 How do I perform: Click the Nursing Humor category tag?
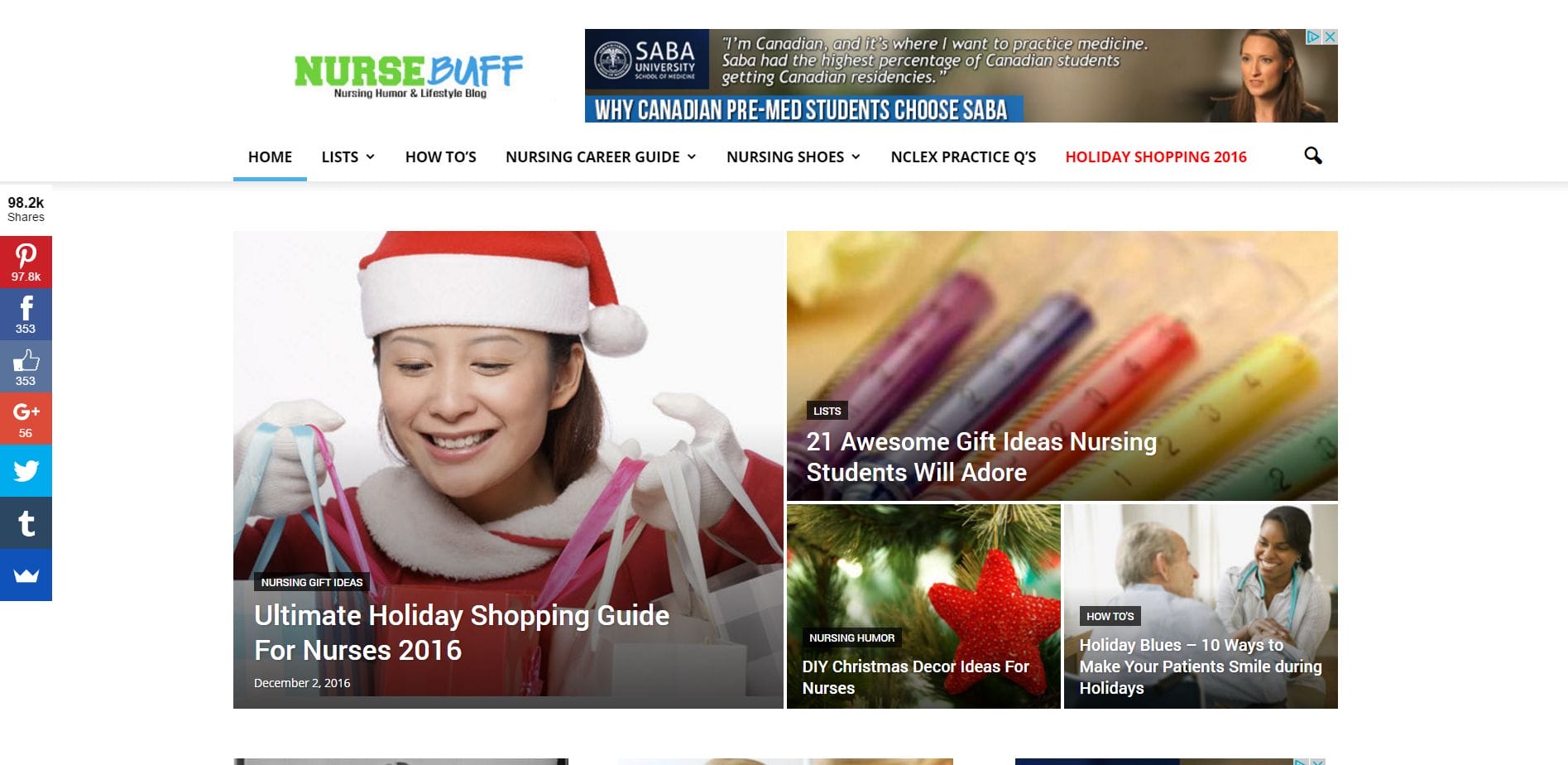(851, 637)
